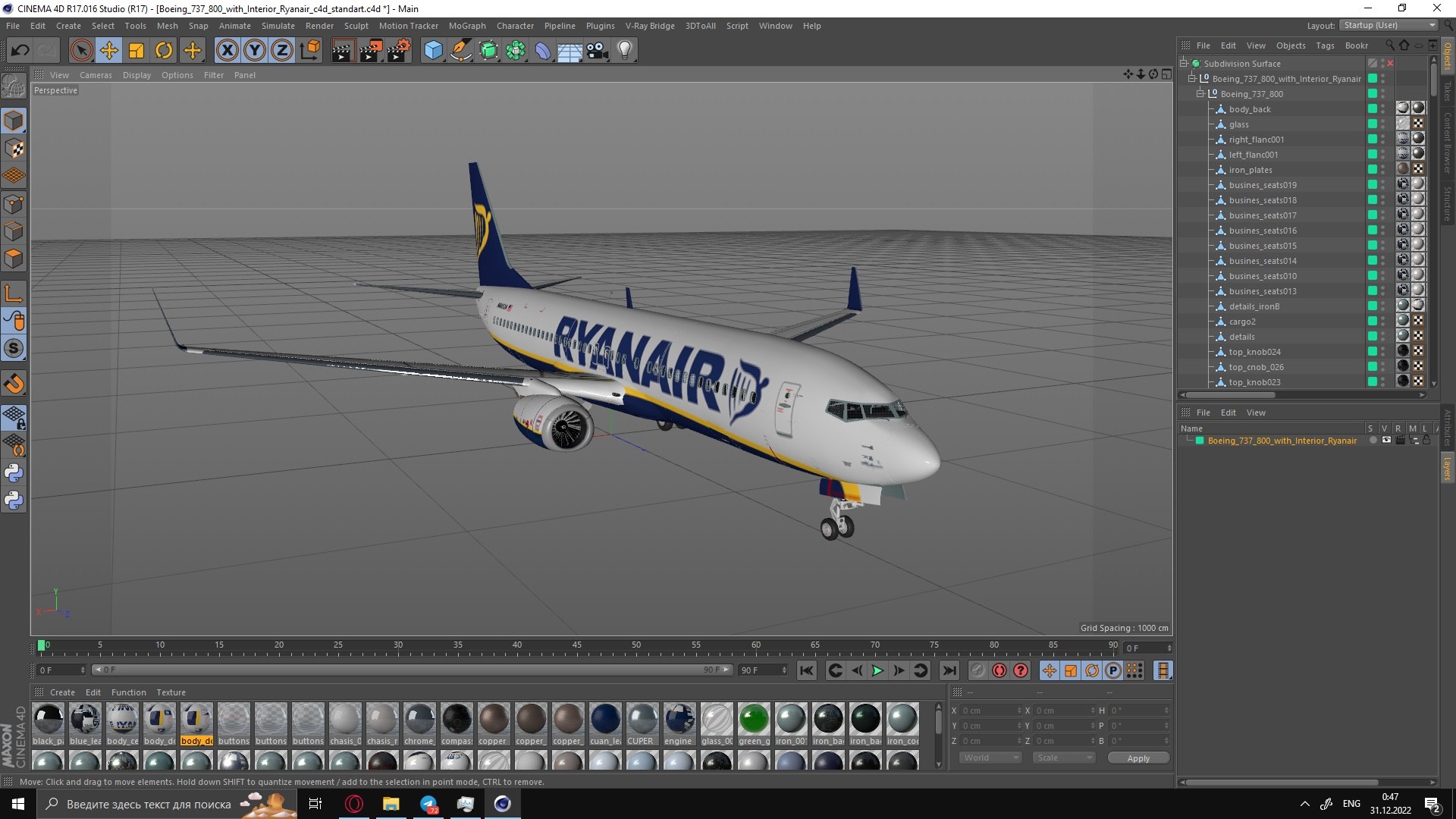Click the Apply button in coordinates
Screen dimensions: 1456x819
pos(1138,758)
